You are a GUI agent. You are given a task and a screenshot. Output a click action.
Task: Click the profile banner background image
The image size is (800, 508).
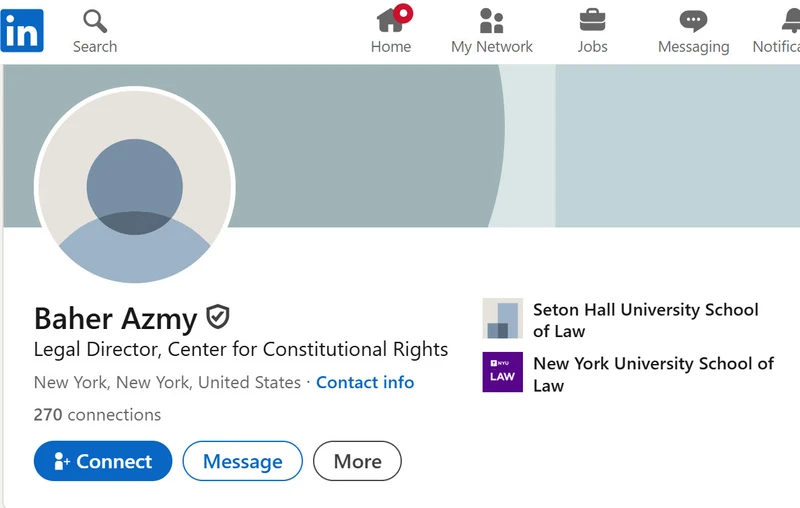(x=510, y=145)
